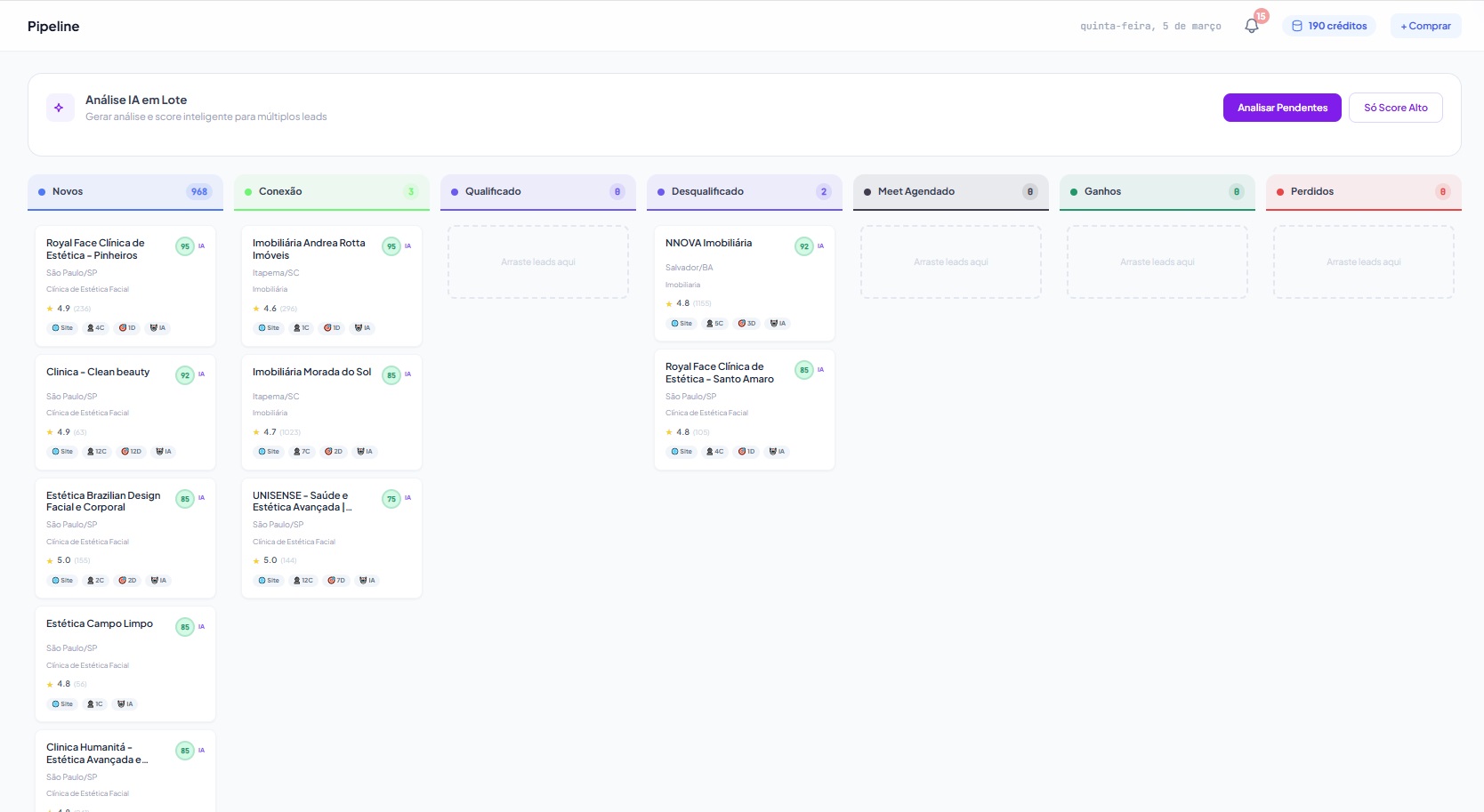
Task: Open the Imobiliária Morada do Sol card
Action: 311,372
